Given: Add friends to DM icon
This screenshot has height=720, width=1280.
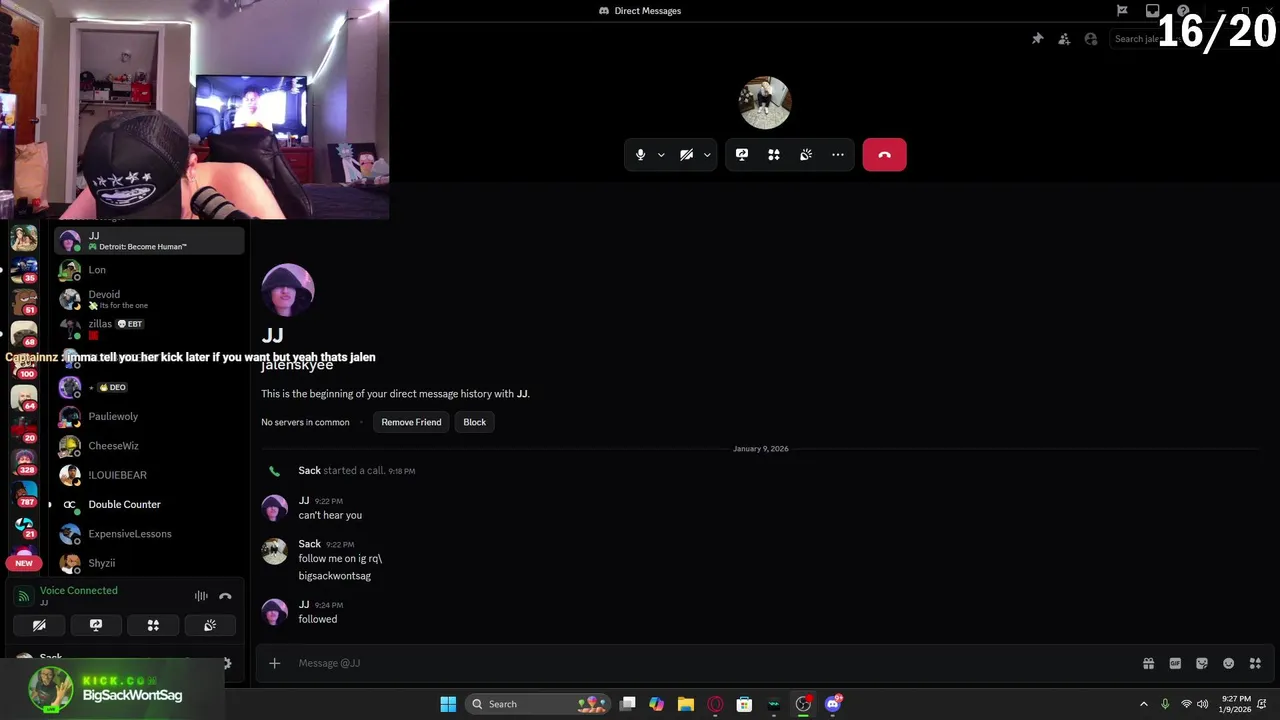Looking at the screenshot, I should (x=1064, y=39).
